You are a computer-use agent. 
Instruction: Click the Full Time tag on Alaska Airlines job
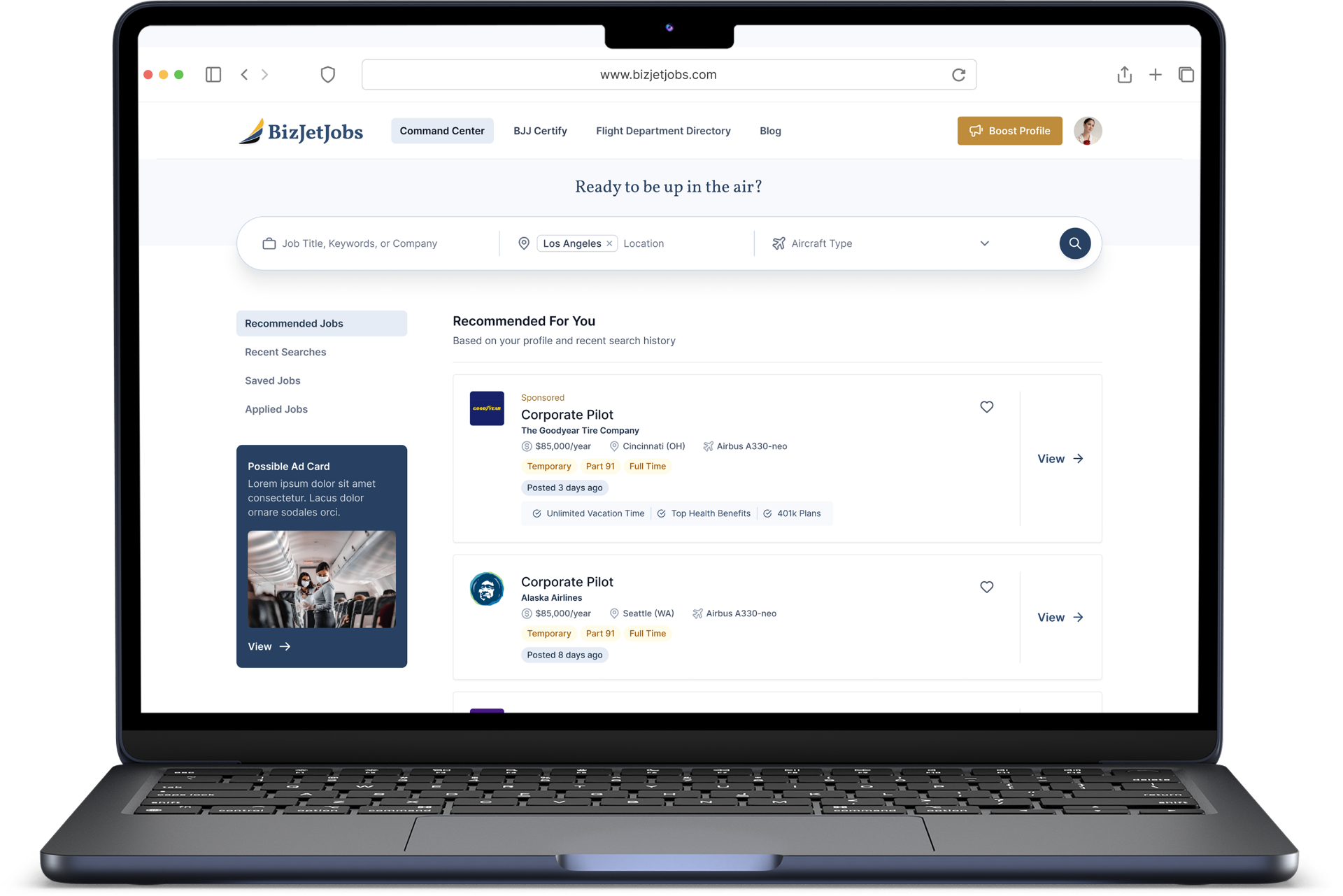click(648, 634)
